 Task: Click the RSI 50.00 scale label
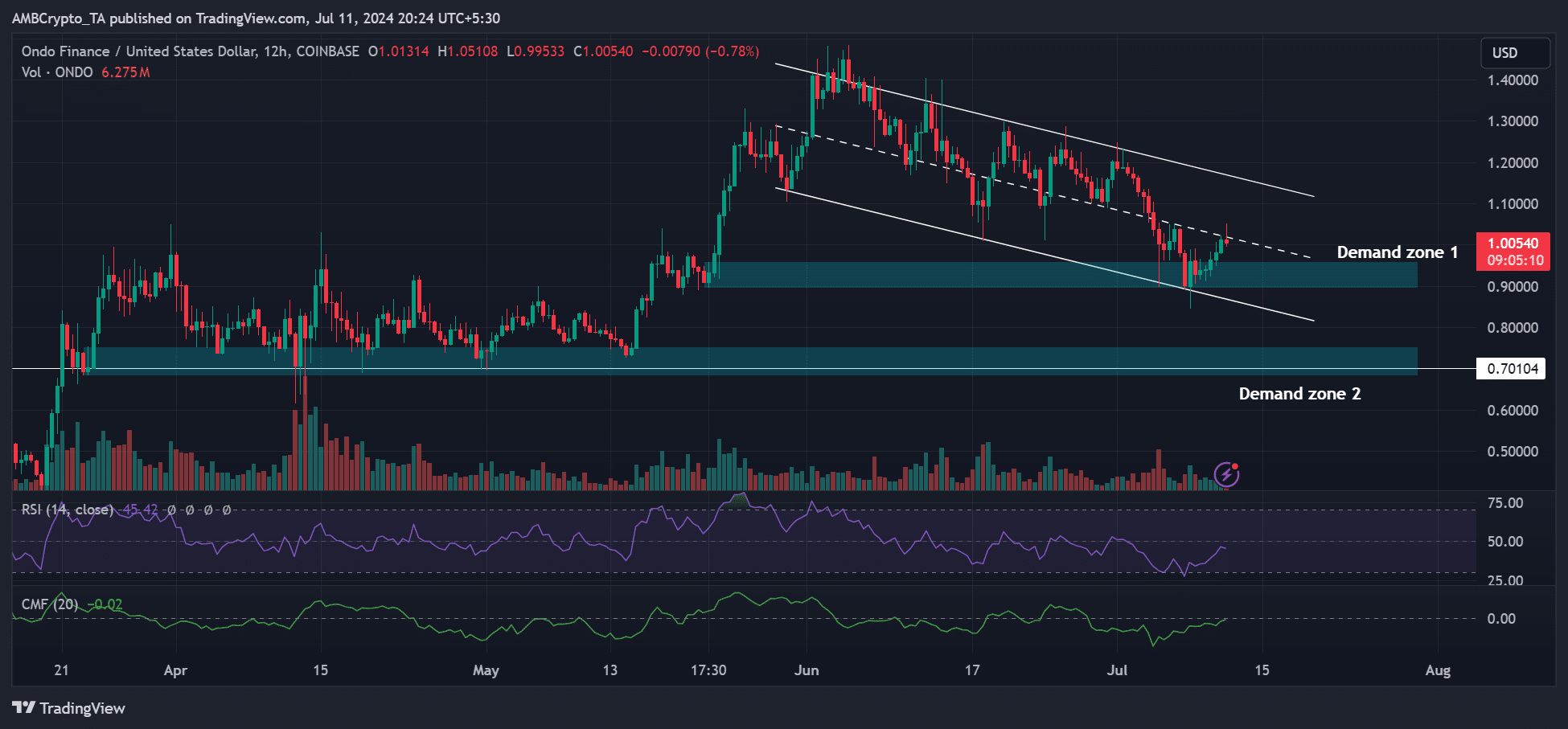pyautogui.click(x=1505, y=542)
